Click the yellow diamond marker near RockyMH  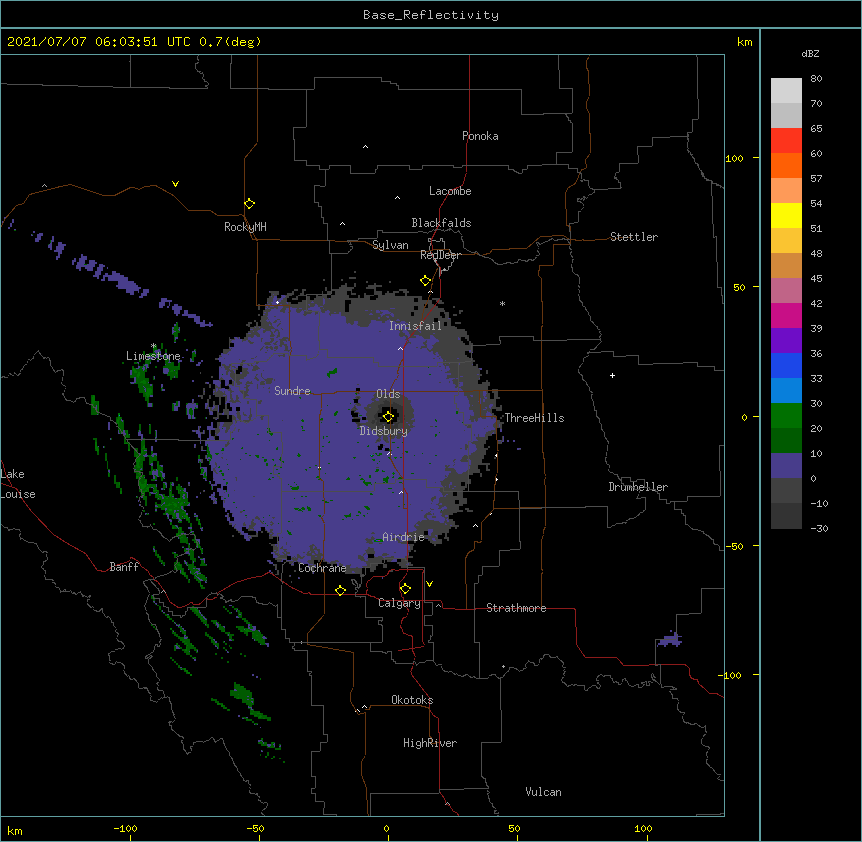249,204
